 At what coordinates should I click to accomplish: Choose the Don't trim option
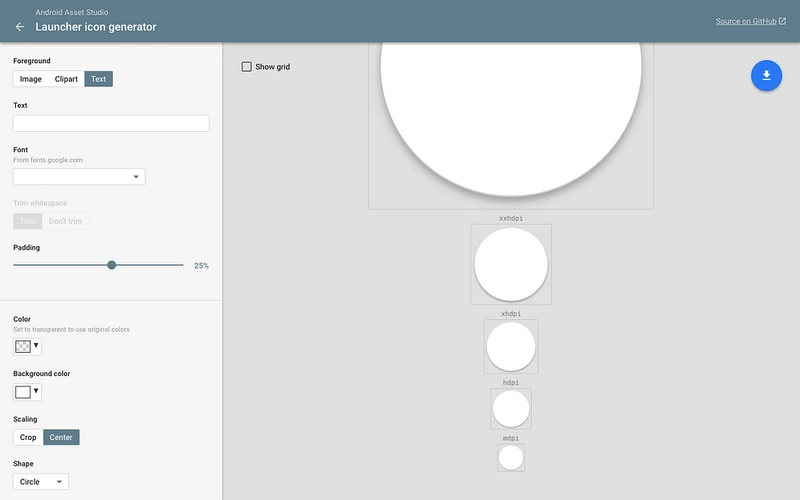click(x=65, y=221)
